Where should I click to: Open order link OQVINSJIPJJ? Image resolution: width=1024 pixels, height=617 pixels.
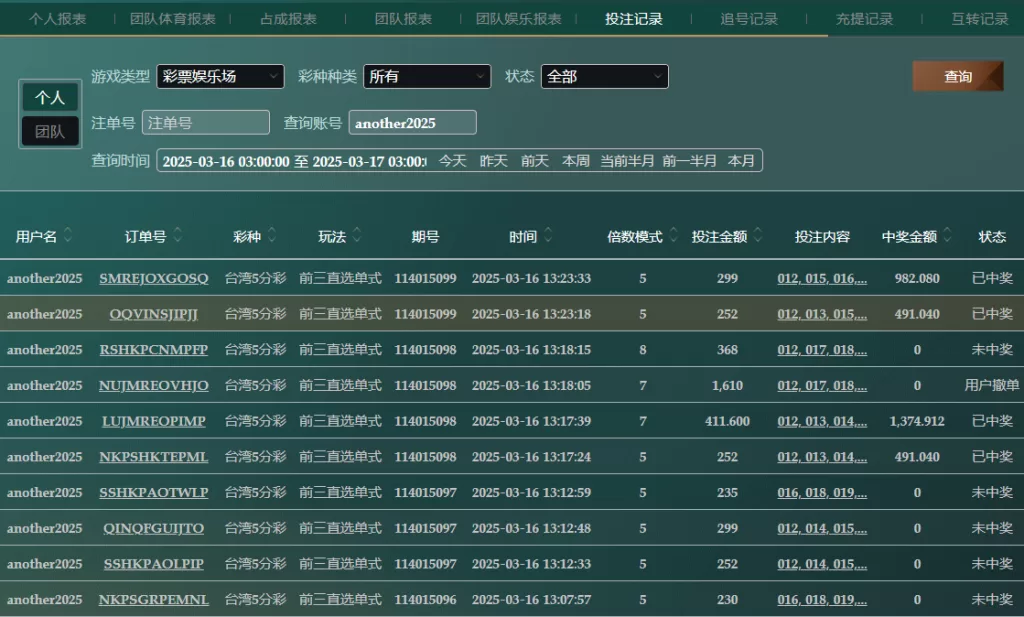pyautogui.click(x=153, y=314)
